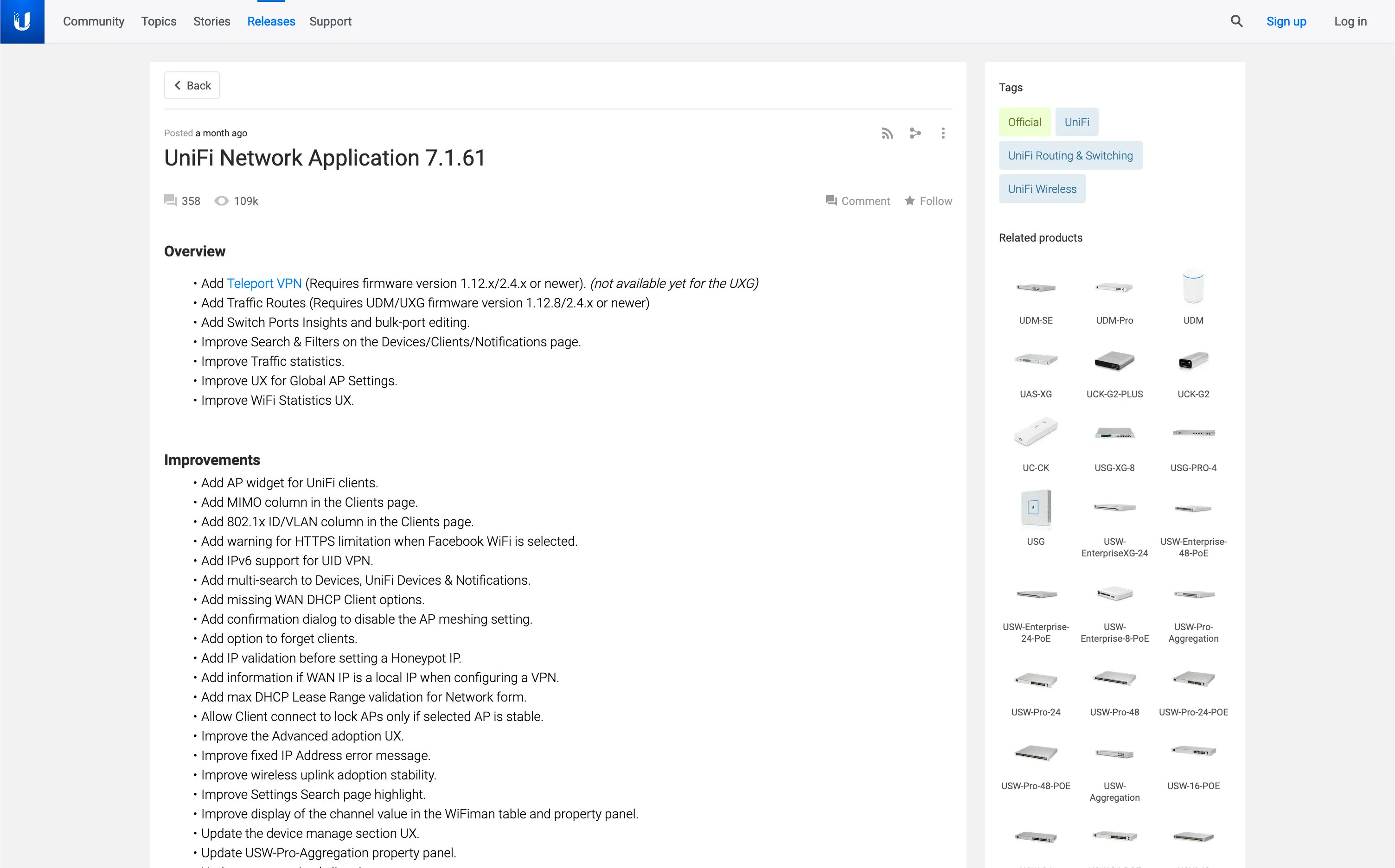The image size is (1395, 868).
Task: Click "Improve Traffic statistics." line
Action: pos(273,361)
